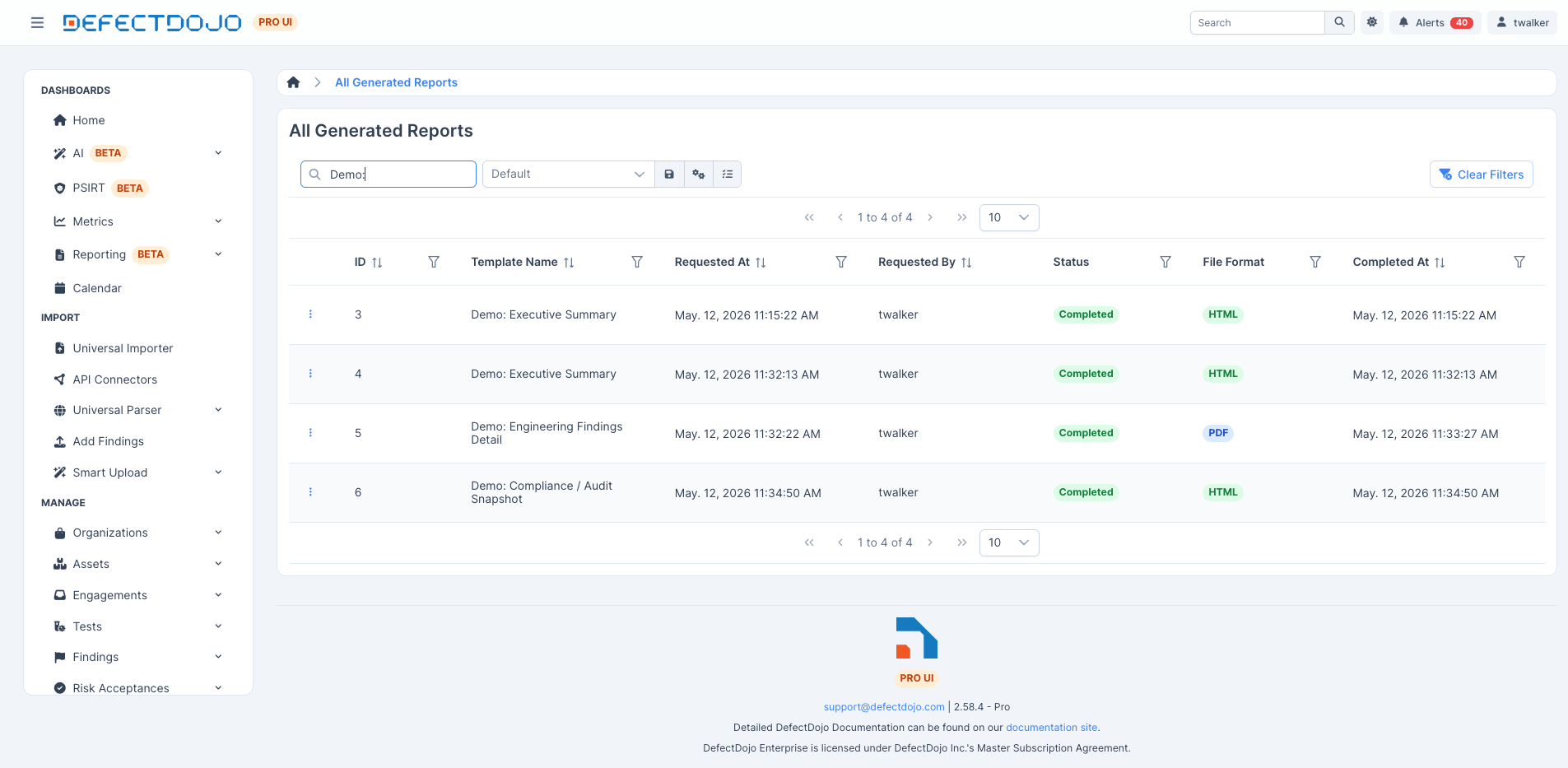Viewport: 1568px width, 768px height.
Task: Click the search magnifier button in header
Action: [1339, 22]
